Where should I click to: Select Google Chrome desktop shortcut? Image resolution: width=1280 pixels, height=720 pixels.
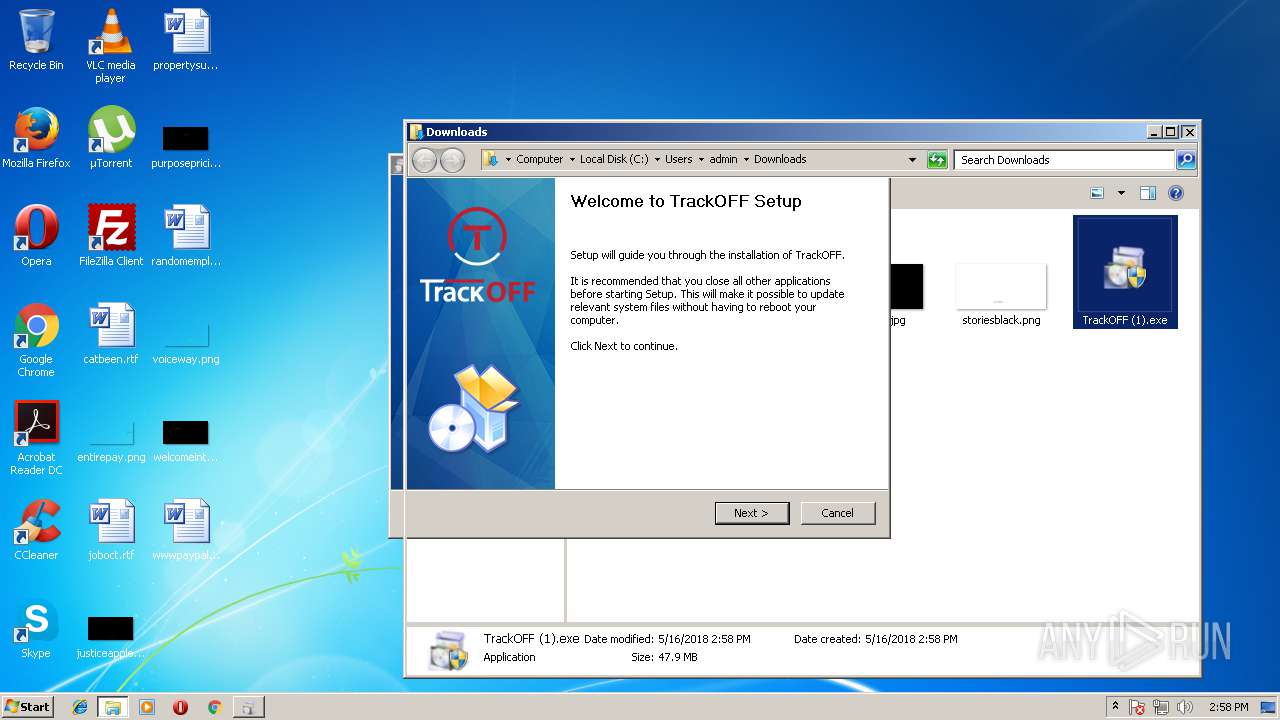pyautogui.click(x=36, y=340)
